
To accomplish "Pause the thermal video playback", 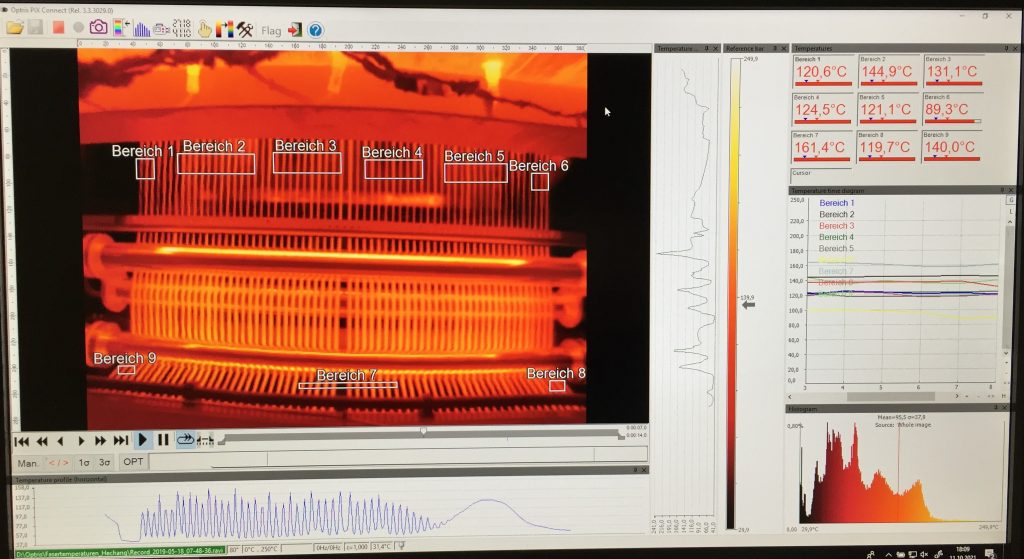I will pos(163,440).
